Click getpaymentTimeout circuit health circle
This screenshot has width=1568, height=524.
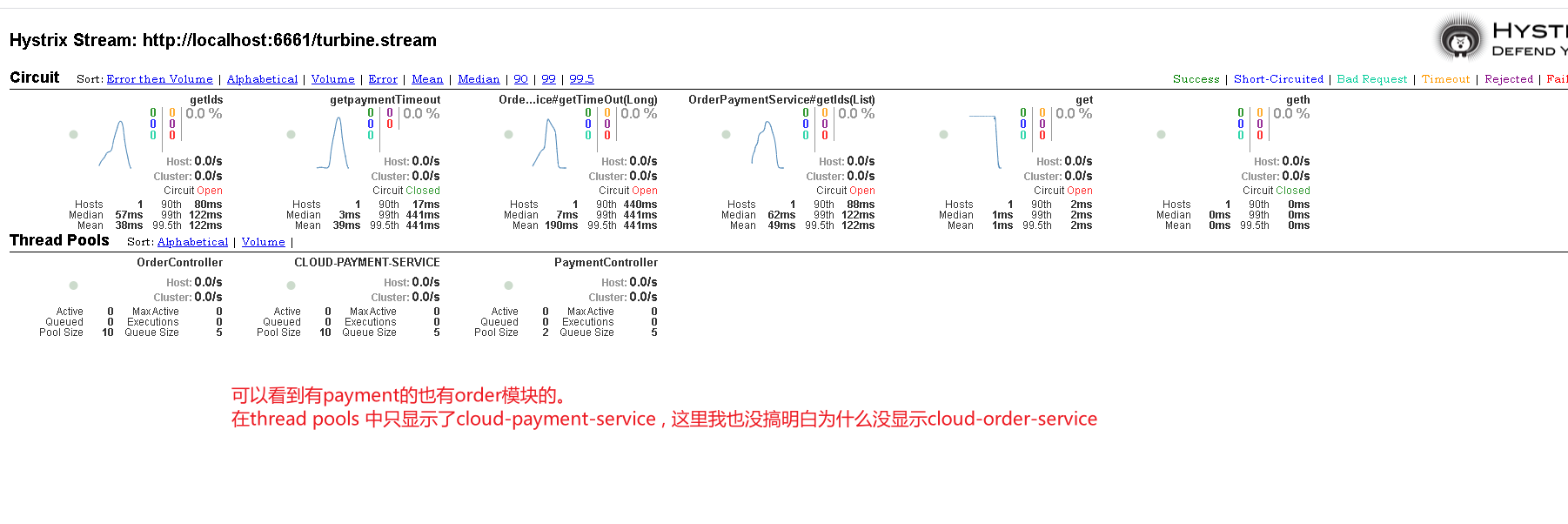pyautogui.click(x=291, y=134)
